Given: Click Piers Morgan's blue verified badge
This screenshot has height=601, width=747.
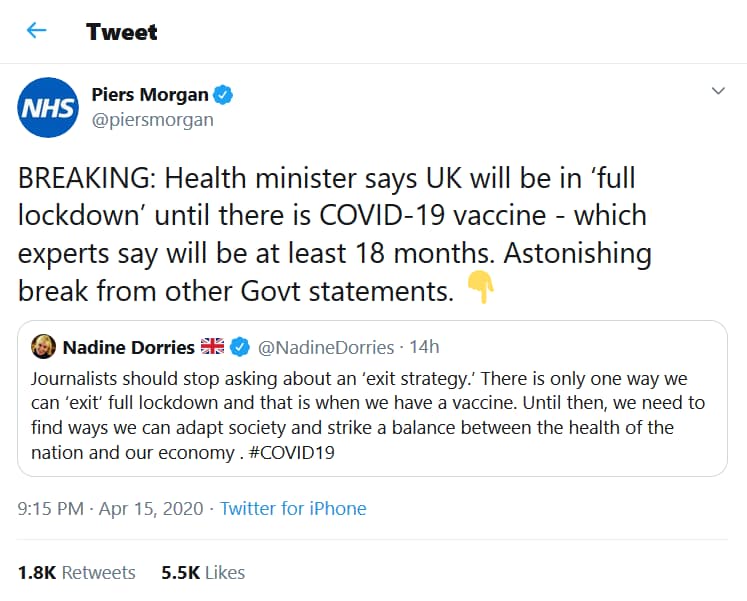Looking at the screenshot, I should pyautogui.click(x=225, y=96).
